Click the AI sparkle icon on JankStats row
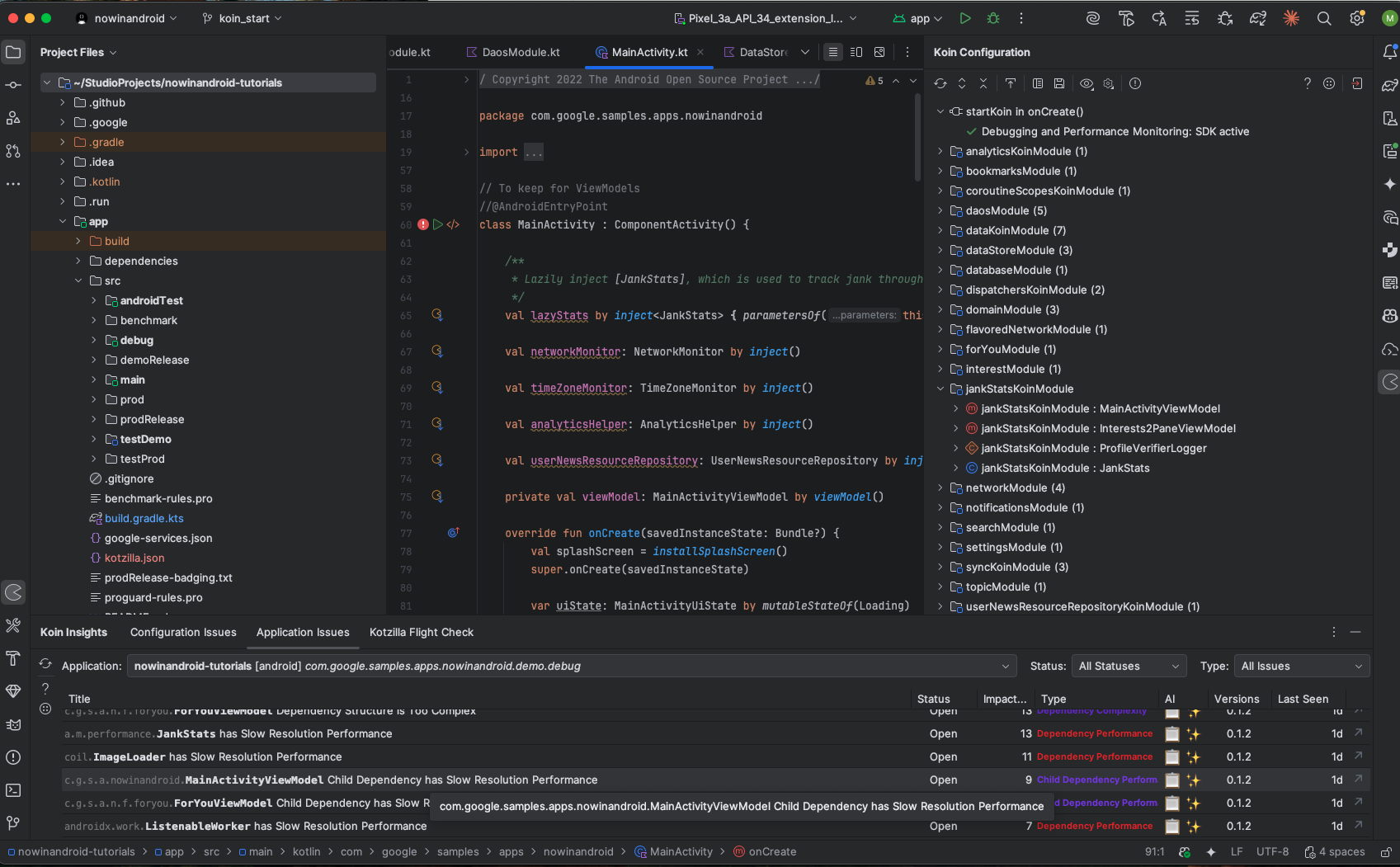1400x867 pixels. coord(1193,733)
